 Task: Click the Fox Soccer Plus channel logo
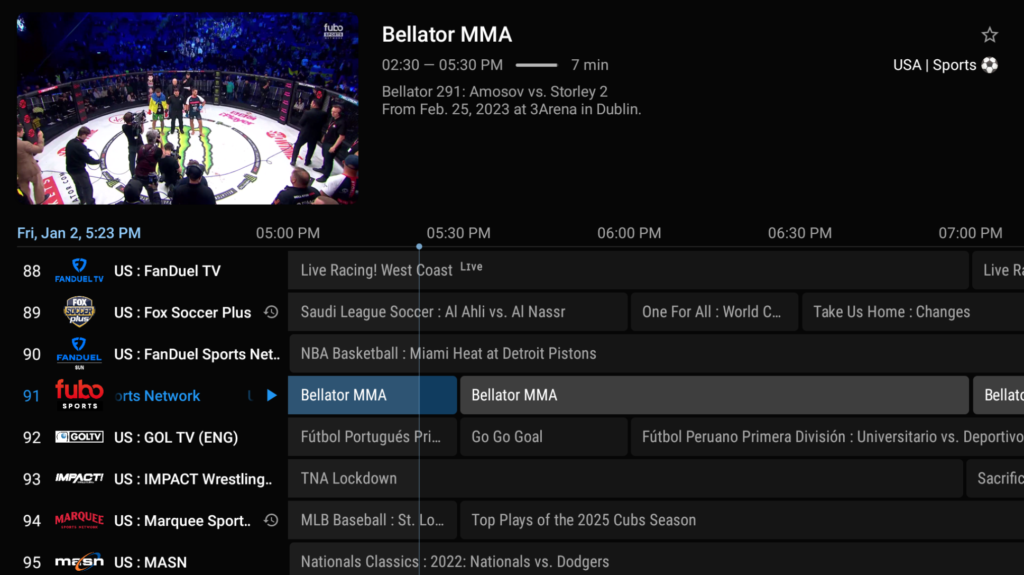pos(79,312)
